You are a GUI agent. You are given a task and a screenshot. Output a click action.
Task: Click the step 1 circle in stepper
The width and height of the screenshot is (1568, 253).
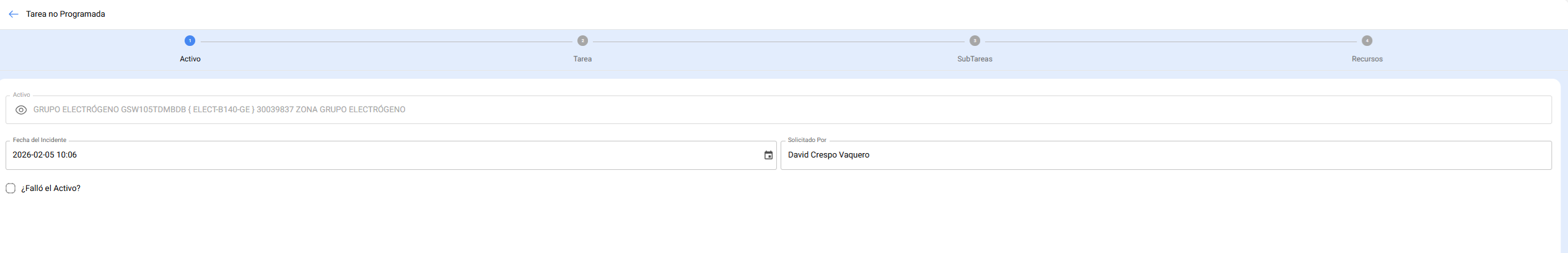click(190, 41)
